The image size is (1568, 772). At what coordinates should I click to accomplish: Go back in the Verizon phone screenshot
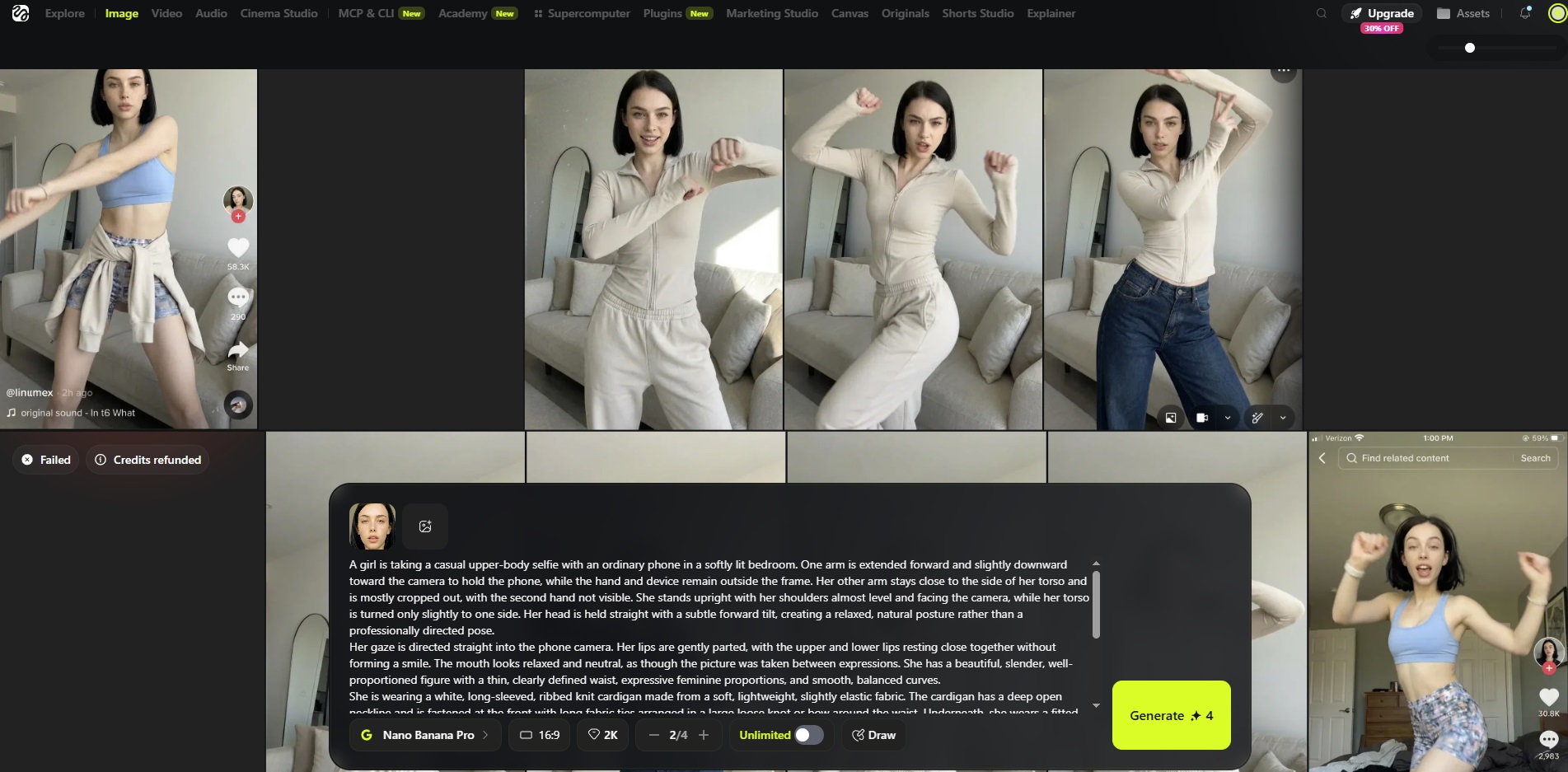(x=1322, y=458)
